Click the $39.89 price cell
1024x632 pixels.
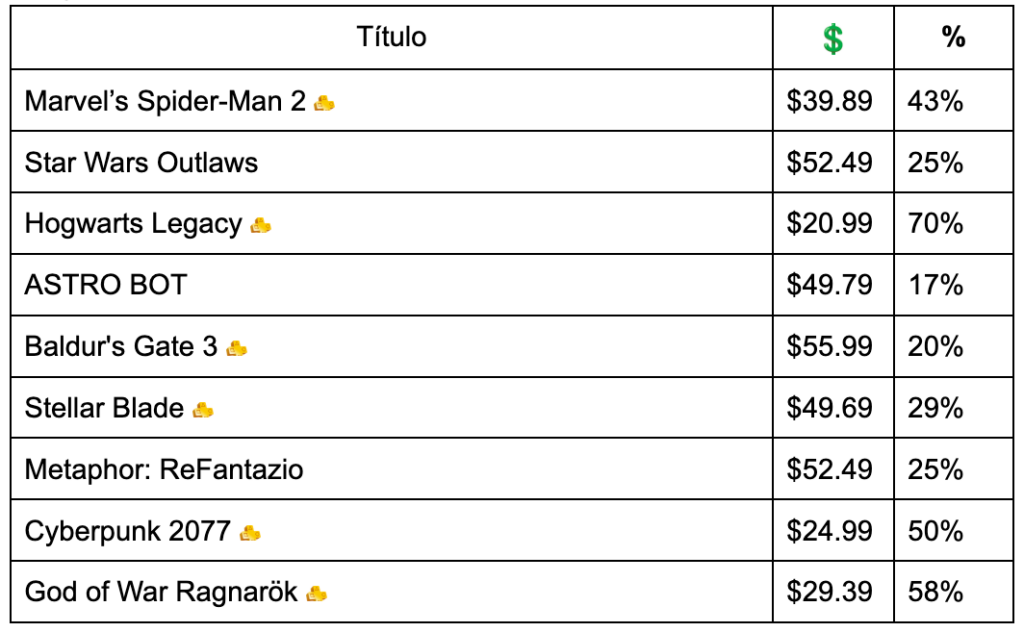(x=833, y=101)
